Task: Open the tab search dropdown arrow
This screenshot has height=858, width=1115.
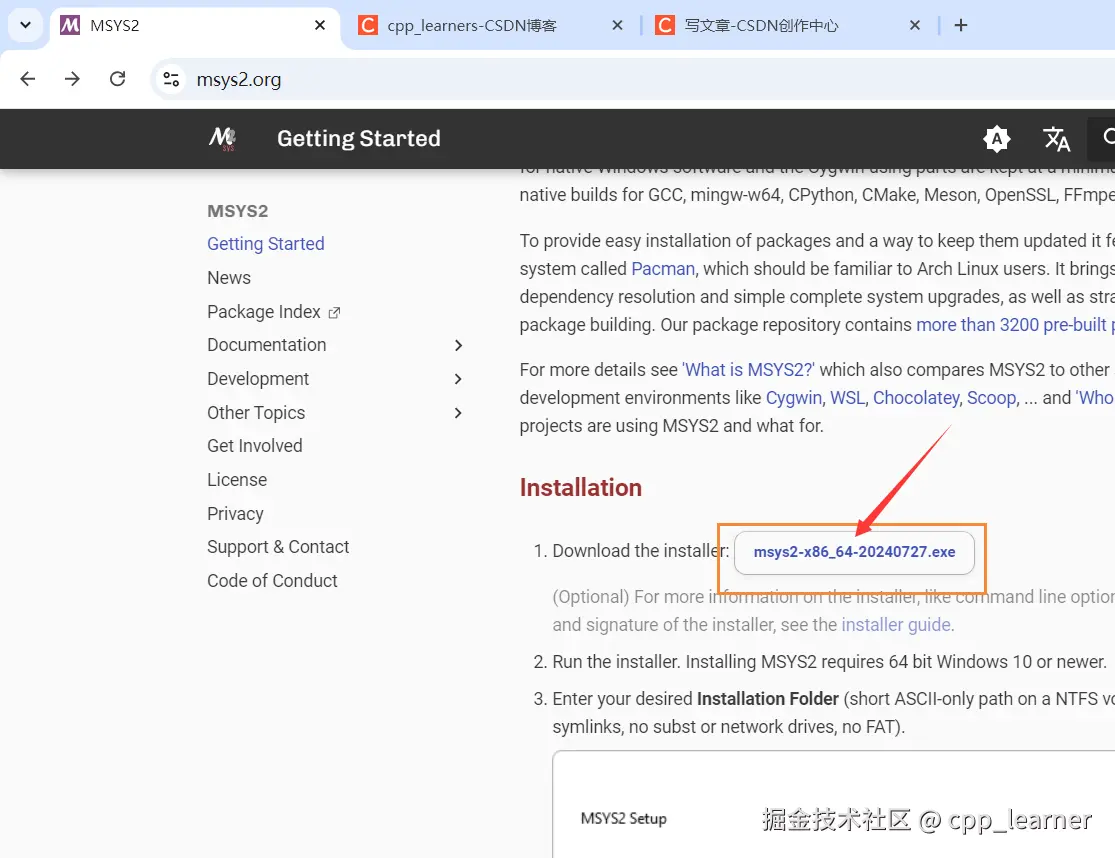Action: [x=26, y=25]
